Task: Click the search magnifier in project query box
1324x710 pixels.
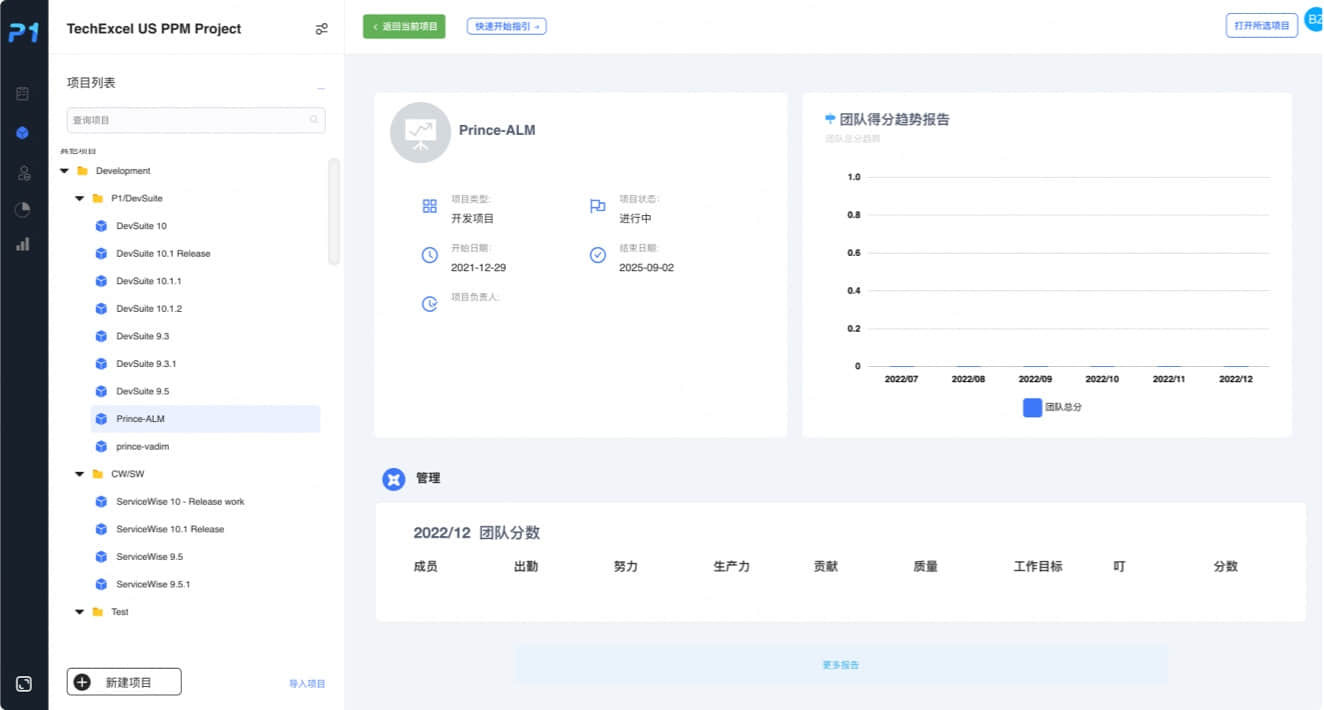Action: point(314,120)
